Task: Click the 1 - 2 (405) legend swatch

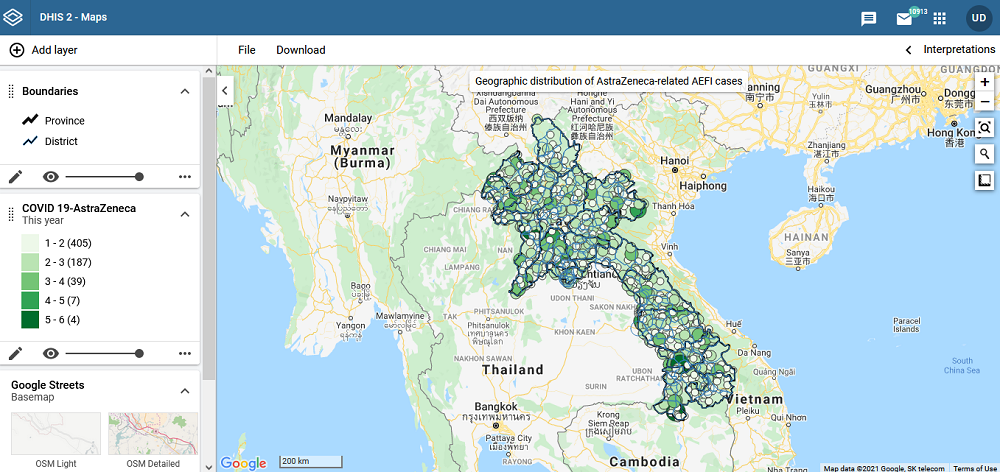Action: pos(30,242)
